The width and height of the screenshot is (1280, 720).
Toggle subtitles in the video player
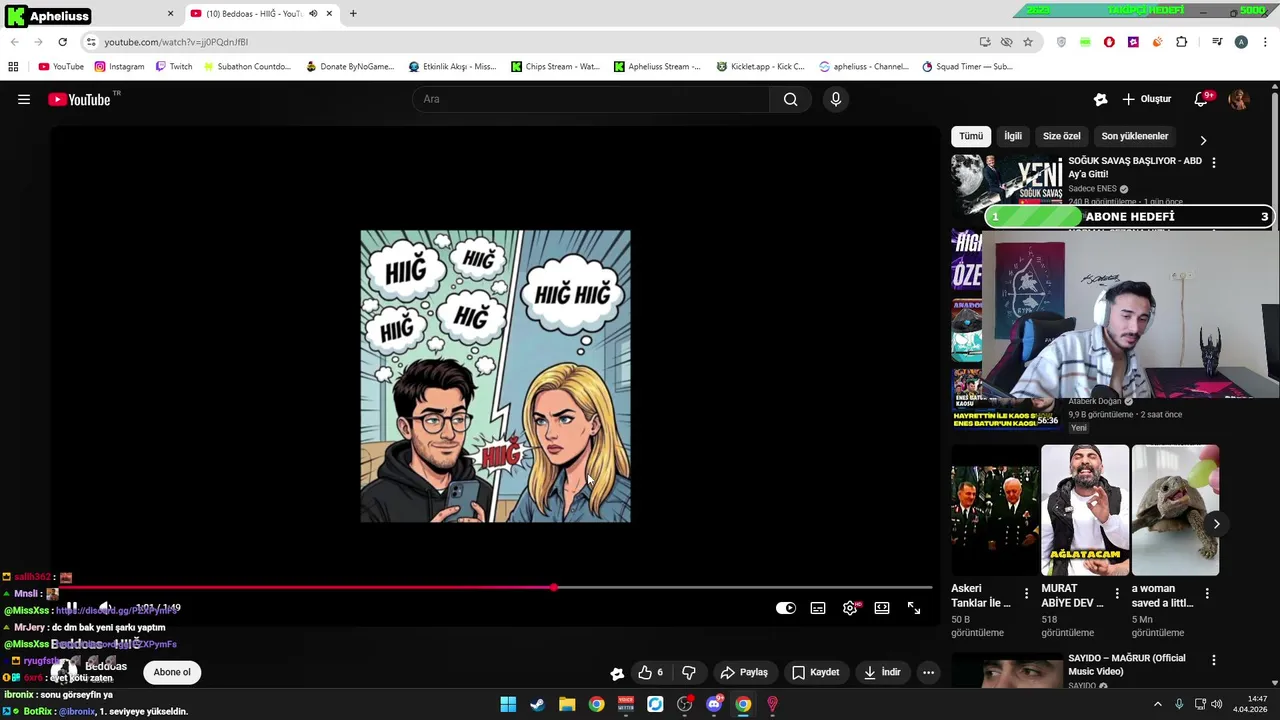tap(818, 608)
